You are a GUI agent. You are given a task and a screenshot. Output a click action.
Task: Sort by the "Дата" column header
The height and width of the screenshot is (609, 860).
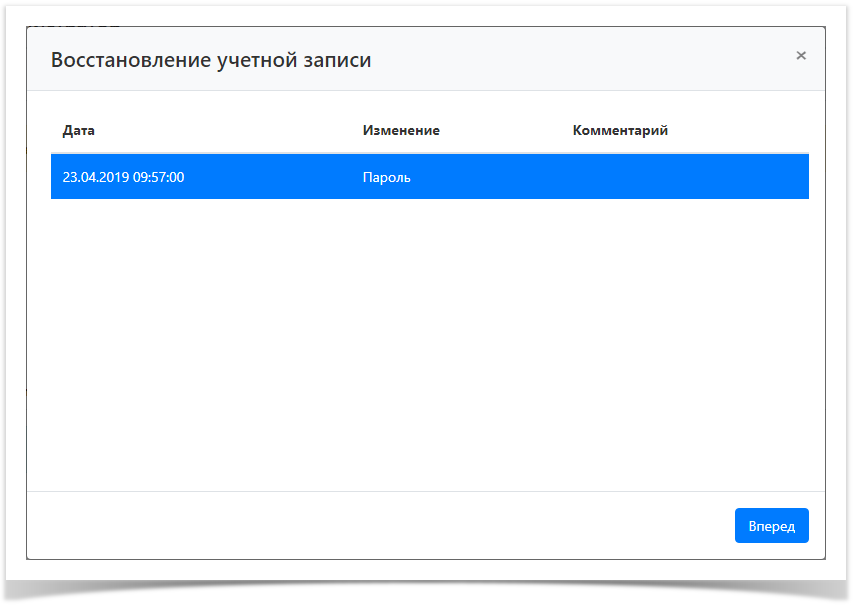[79, 131]
